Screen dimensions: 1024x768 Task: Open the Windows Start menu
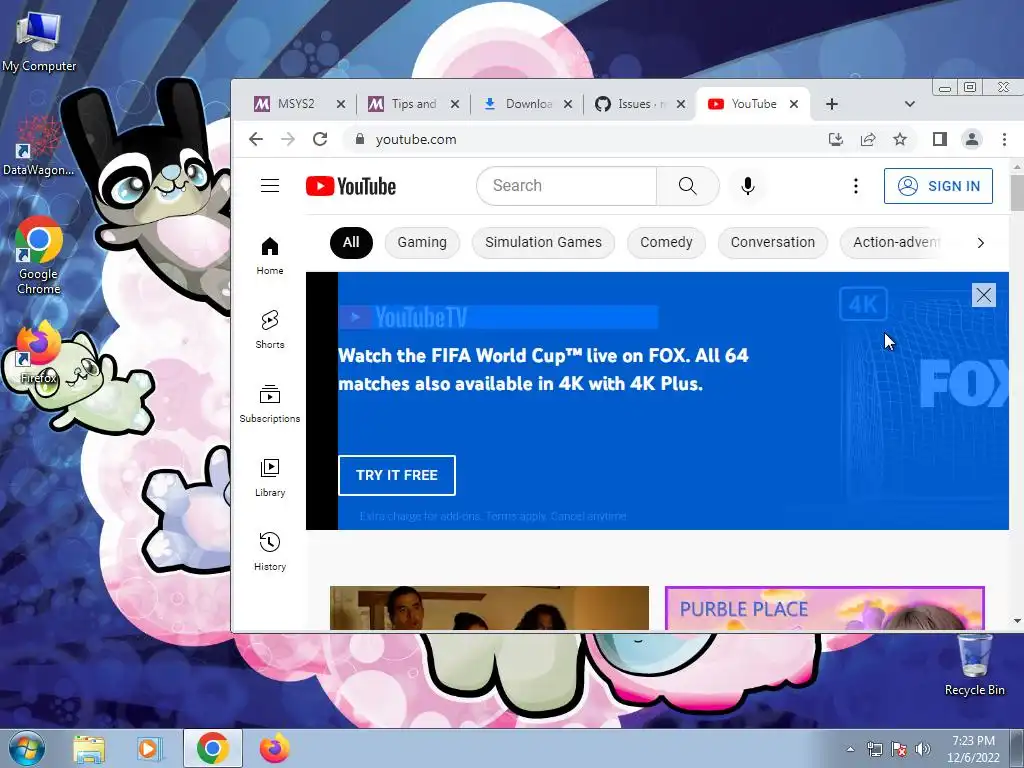(27, 748)
